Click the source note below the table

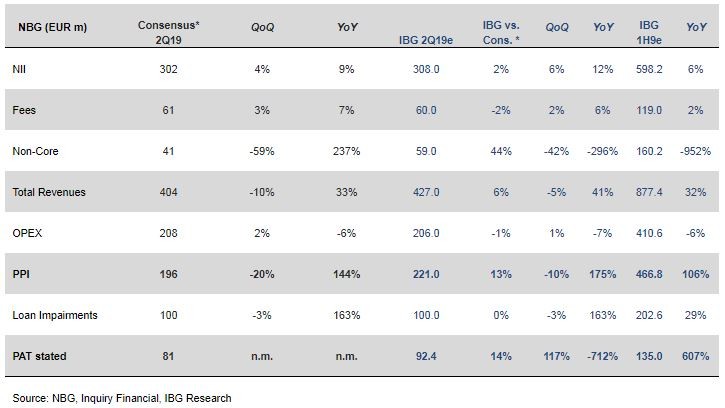tap(123, 397)
